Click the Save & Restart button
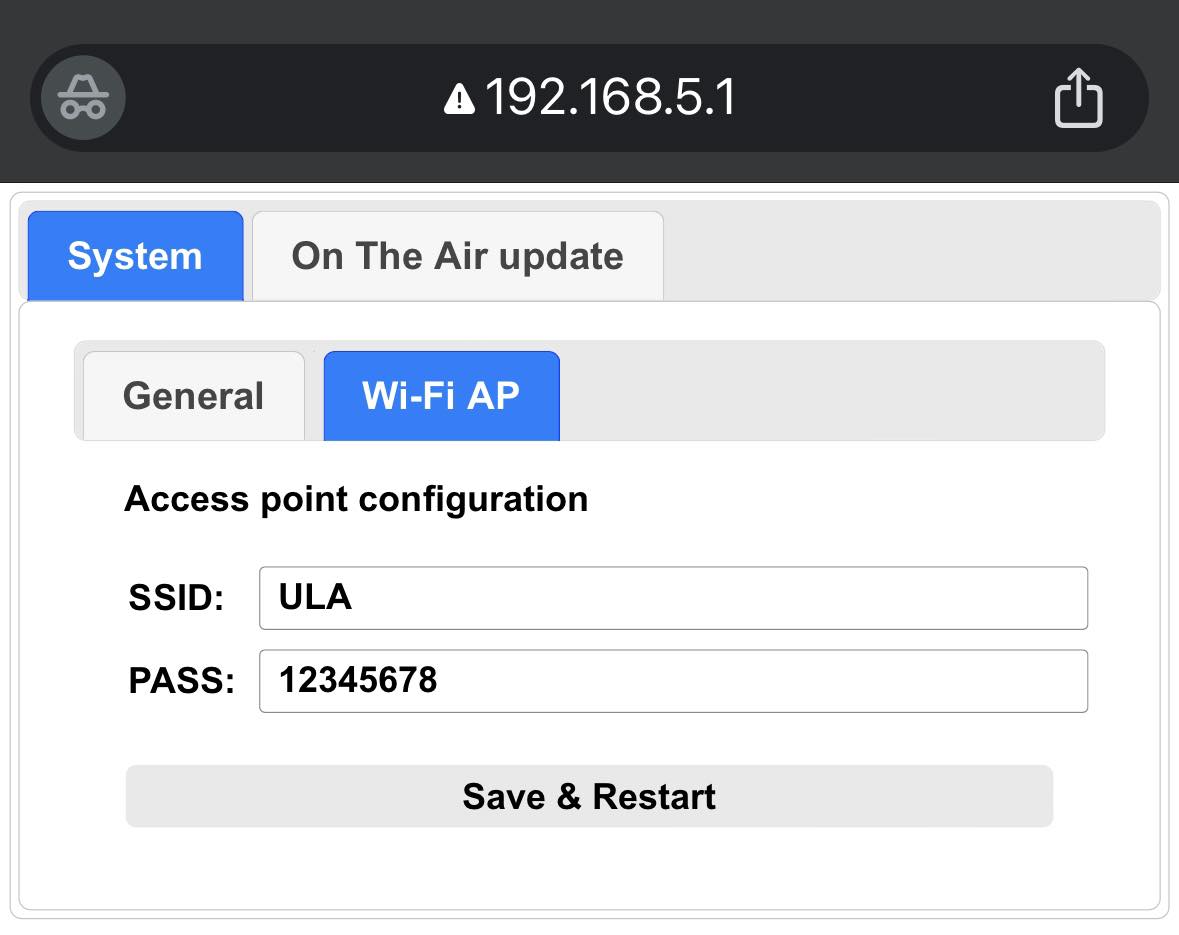Screen dimensions: 1179x935 [590, 796]
